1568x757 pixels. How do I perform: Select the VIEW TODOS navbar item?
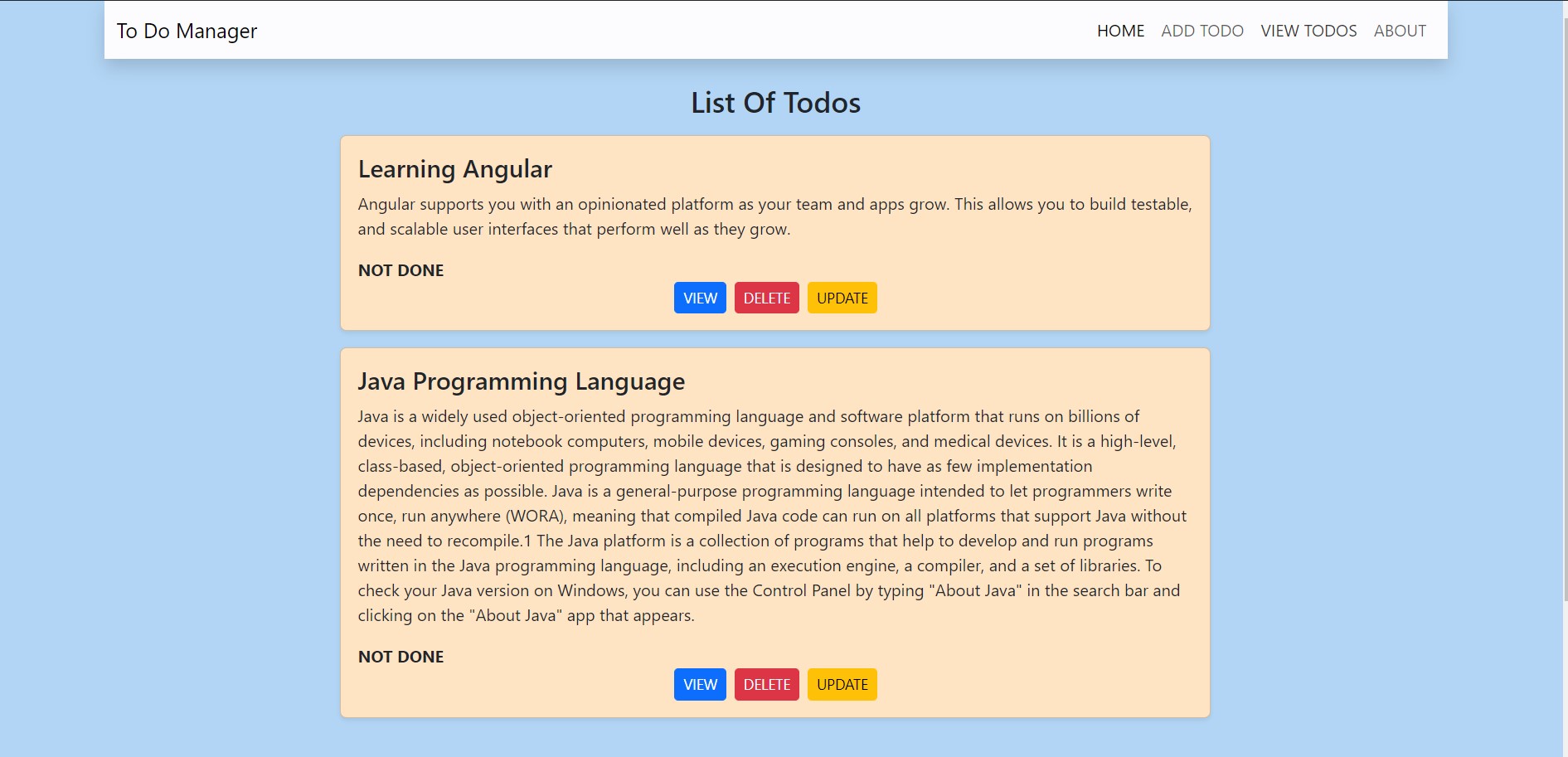1308,31
